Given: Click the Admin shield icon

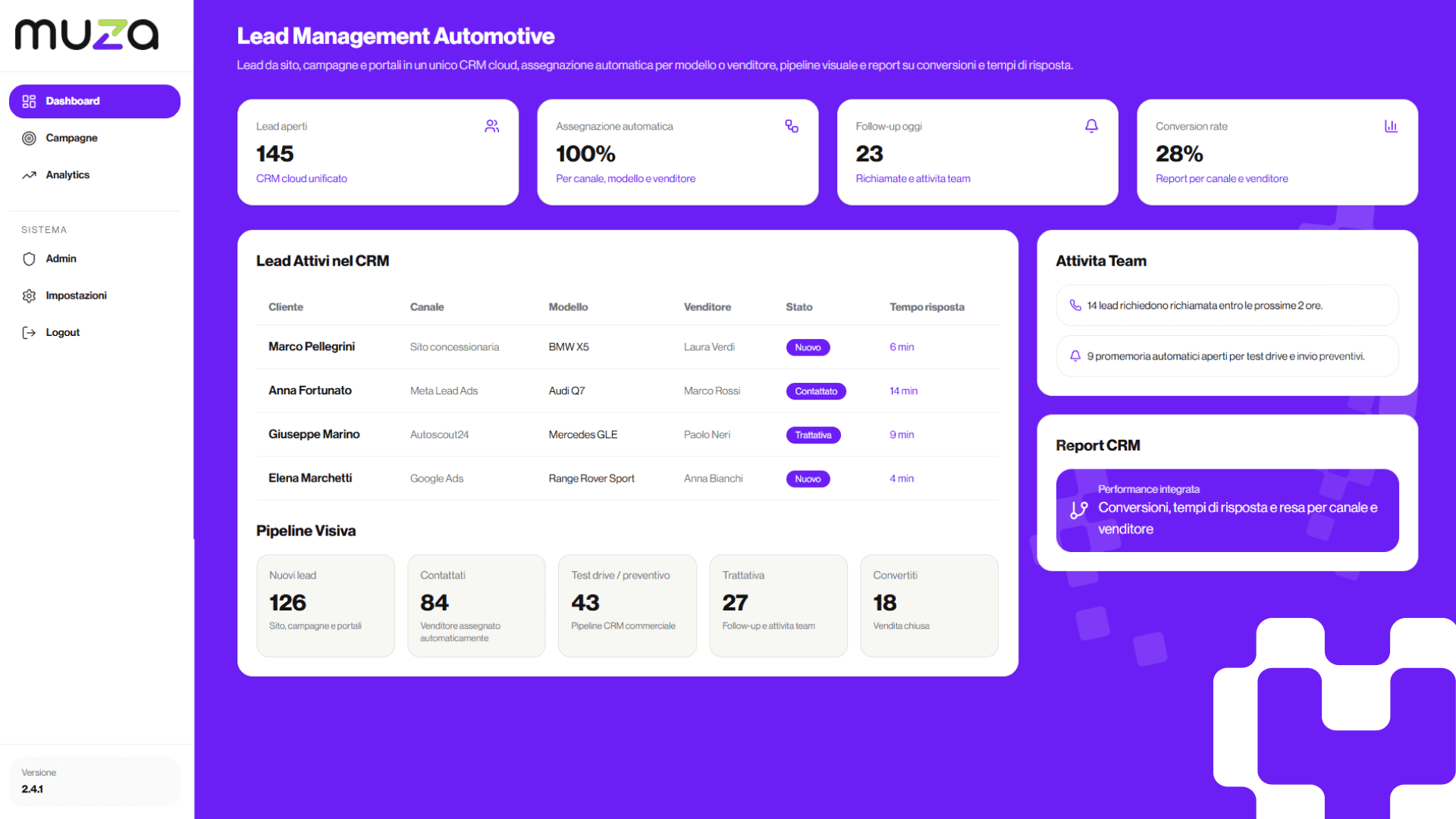Looking at the screenshot, I should [x=29, y=259].
